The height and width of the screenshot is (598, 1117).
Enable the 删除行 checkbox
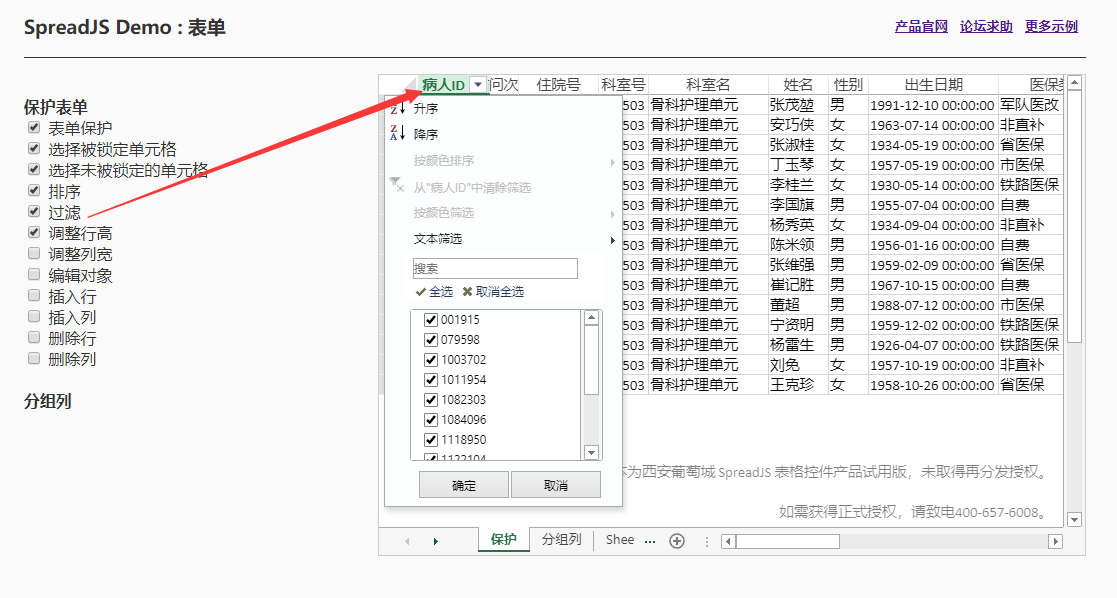tap(33, 337)
